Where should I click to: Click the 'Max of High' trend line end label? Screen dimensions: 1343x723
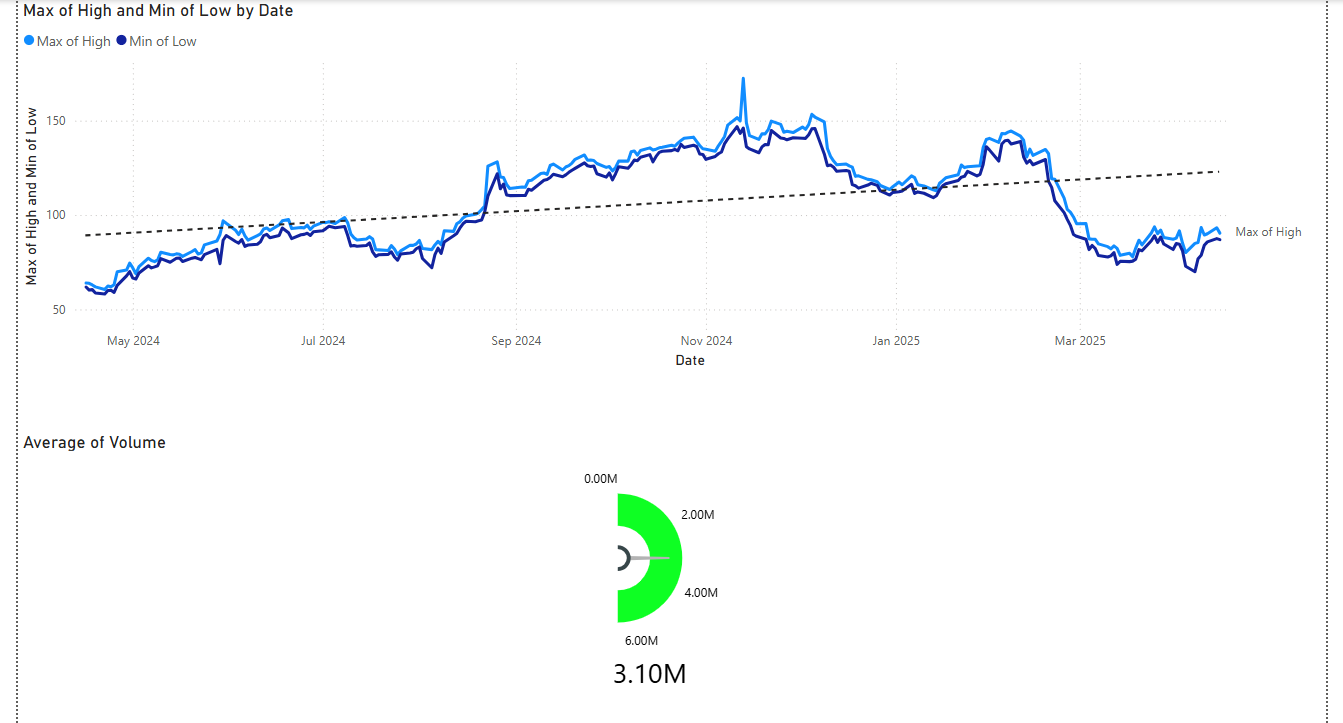(x=1268, y=232)
